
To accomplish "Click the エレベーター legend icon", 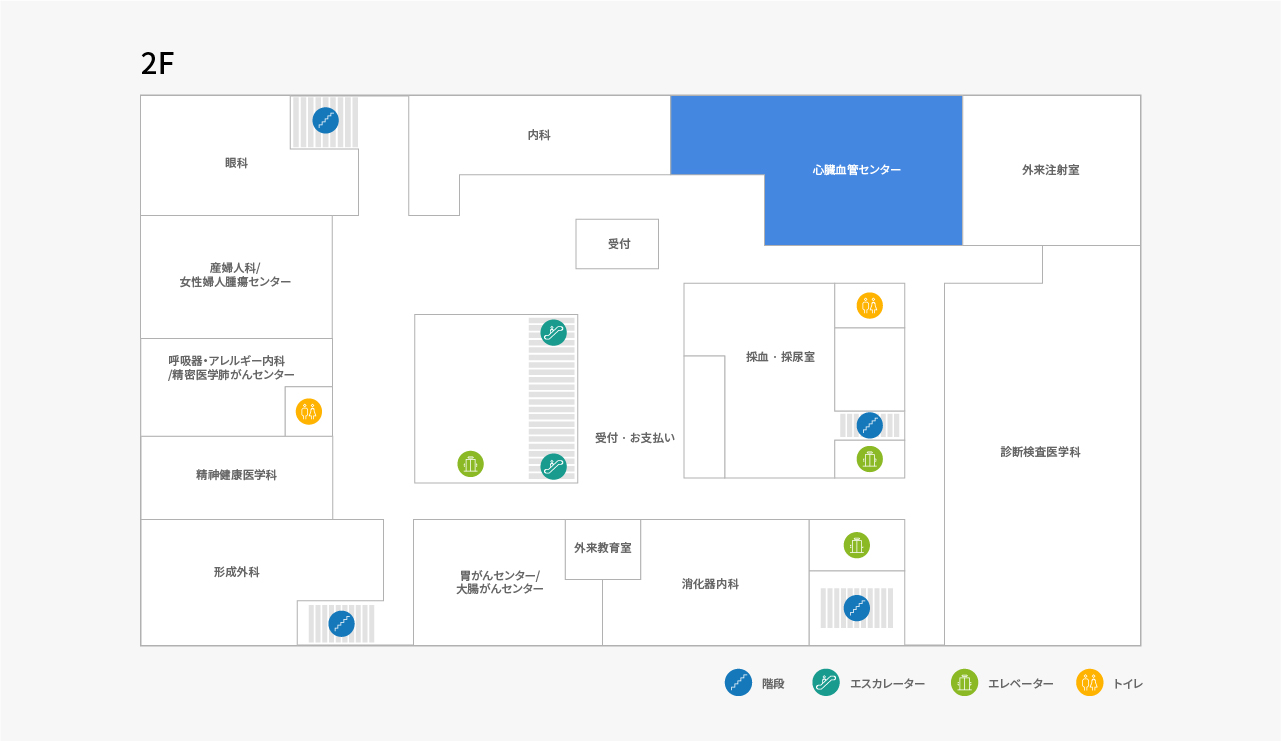I will [965, 683].
